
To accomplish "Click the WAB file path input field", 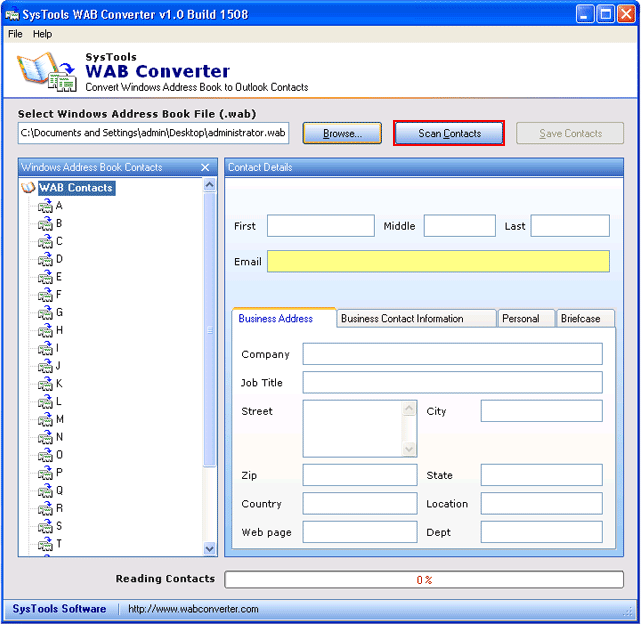I will tap(153, 133).
